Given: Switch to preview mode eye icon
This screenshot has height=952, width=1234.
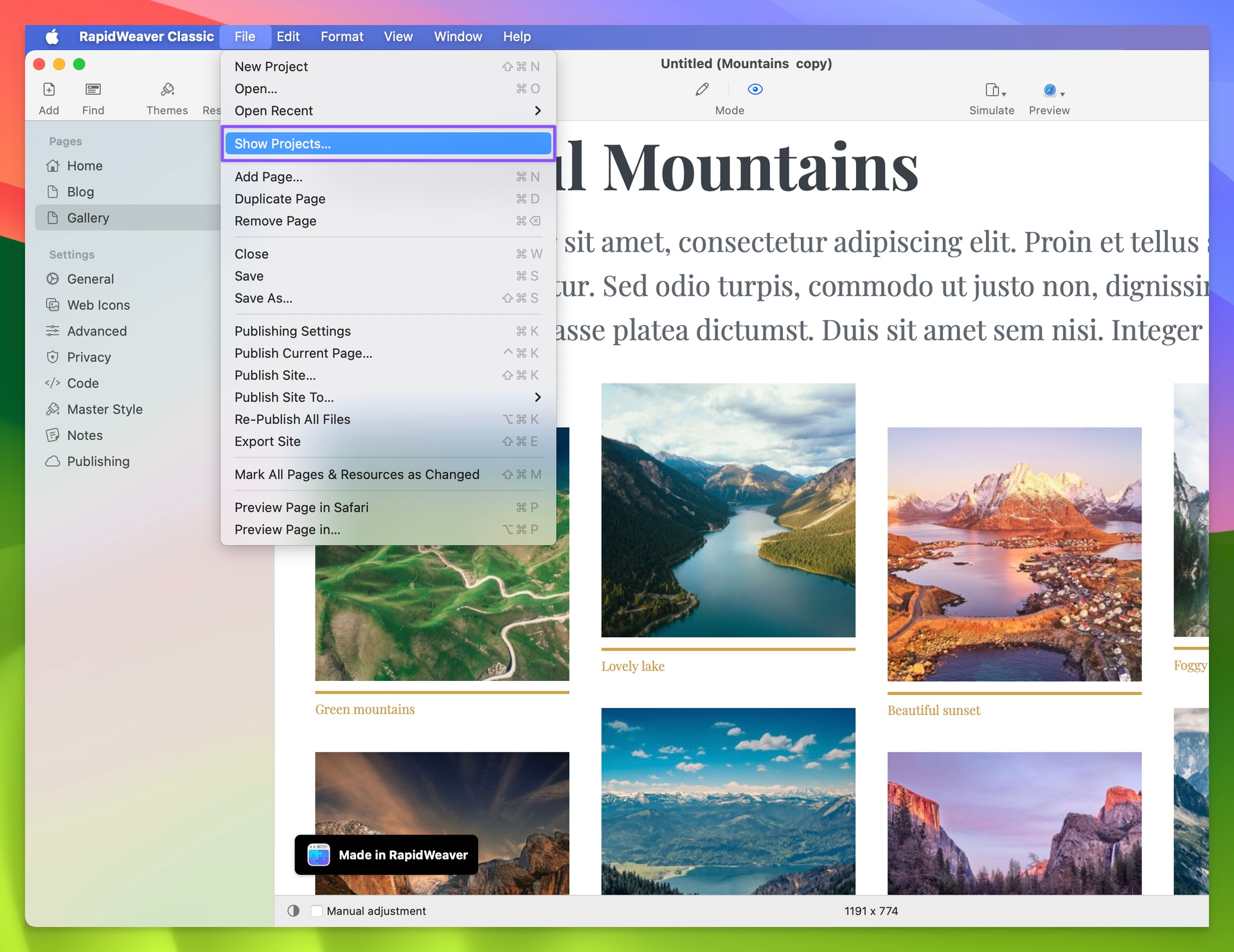Looking at the screenshot, I should click(755, 89).
